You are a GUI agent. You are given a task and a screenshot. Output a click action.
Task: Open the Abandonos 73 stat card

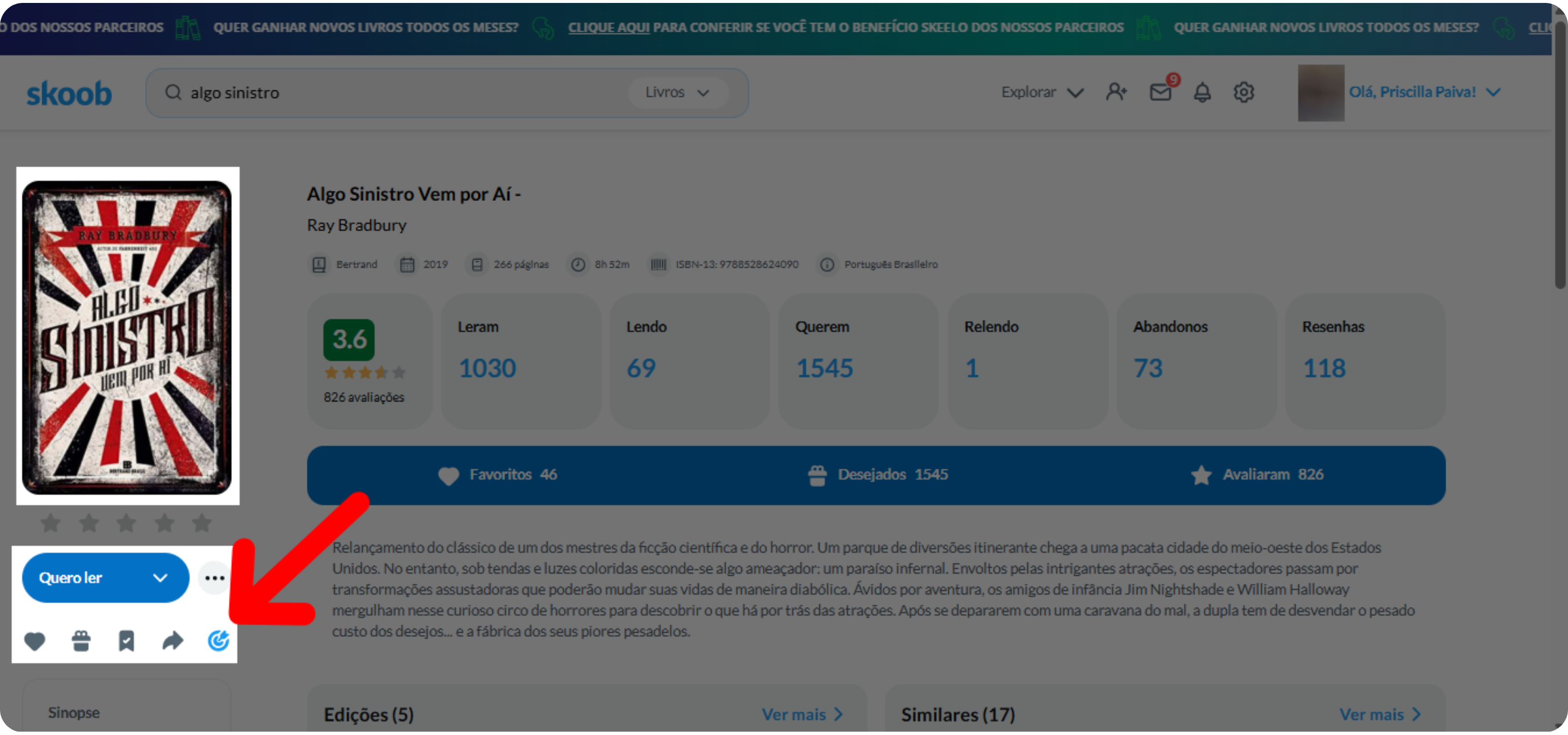(1196, 362)
